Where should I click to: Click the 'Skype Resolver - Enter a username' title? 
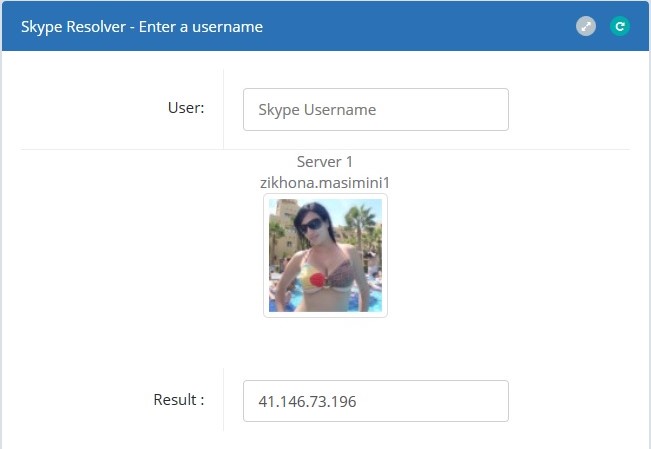142,27
